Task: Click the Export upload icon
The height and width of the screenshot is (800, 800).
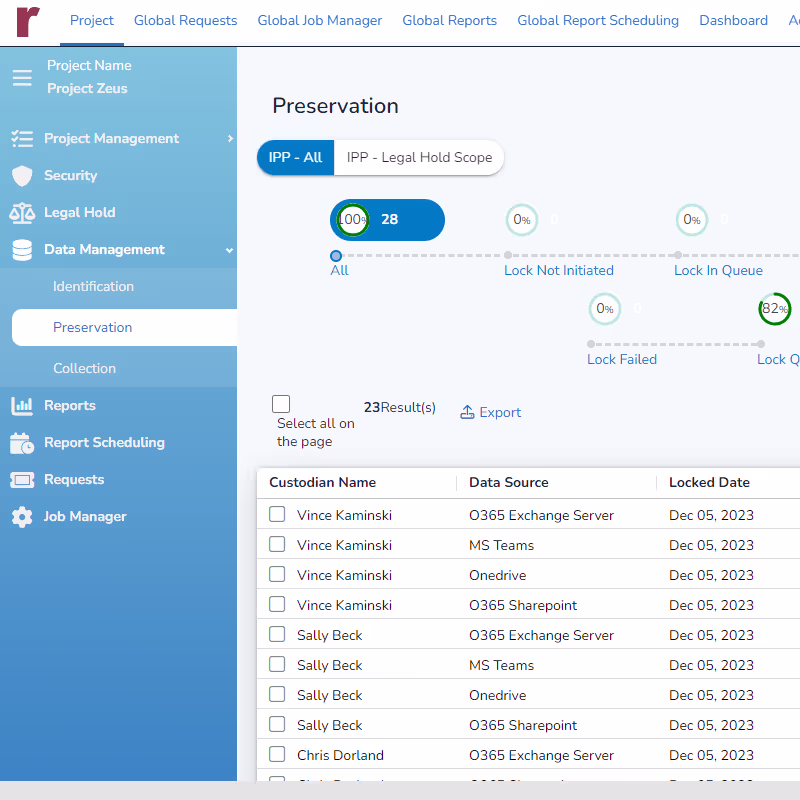Action: [467, 412]
